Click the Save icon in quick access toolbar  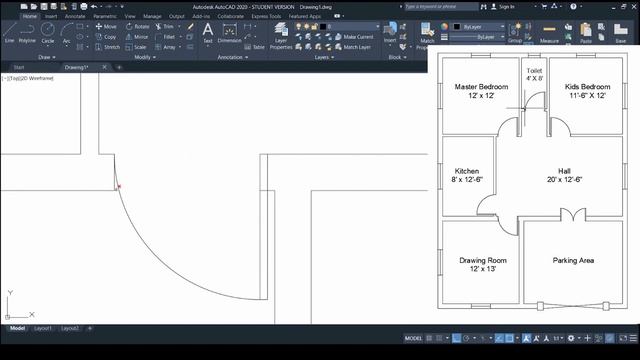pyautogui.click(x=44, y=7)
